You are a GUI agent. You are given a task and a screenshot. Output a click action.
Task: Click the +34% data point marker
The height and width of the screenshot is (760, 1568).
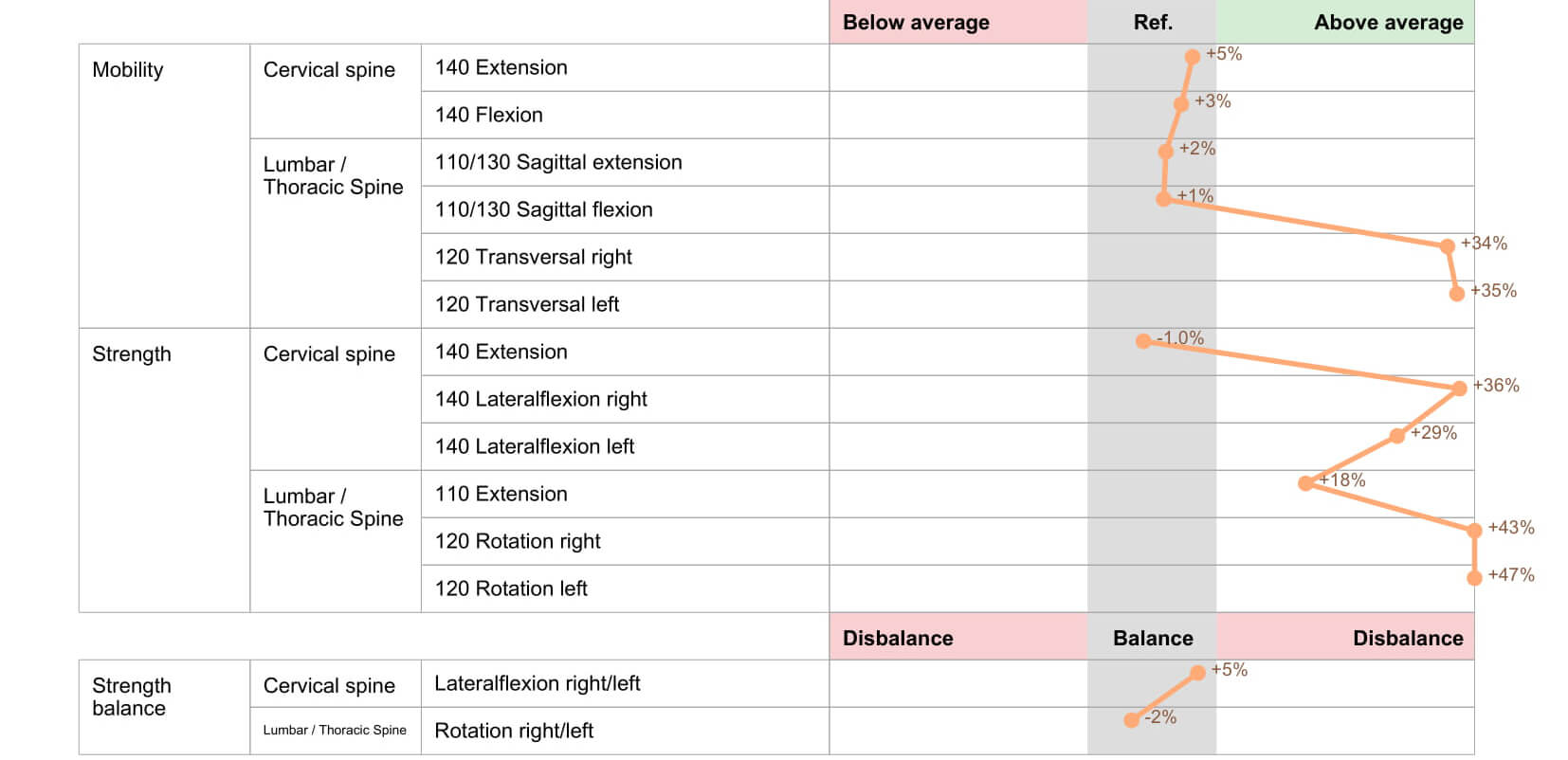tap(1447, 246)
